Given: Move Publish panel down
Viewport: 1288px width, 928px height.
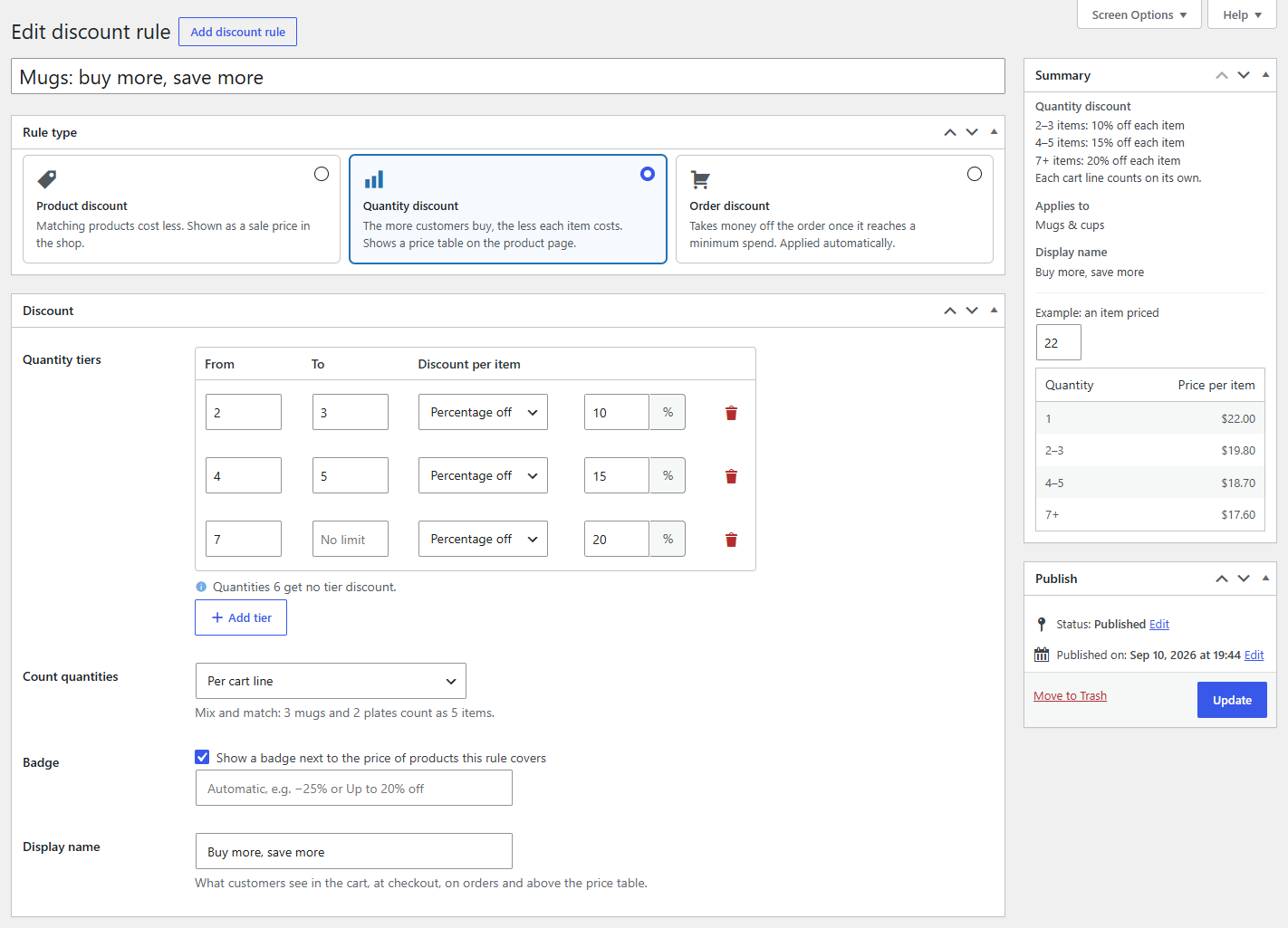Looking at the screenshot, I should click(x=1244, y=579).
